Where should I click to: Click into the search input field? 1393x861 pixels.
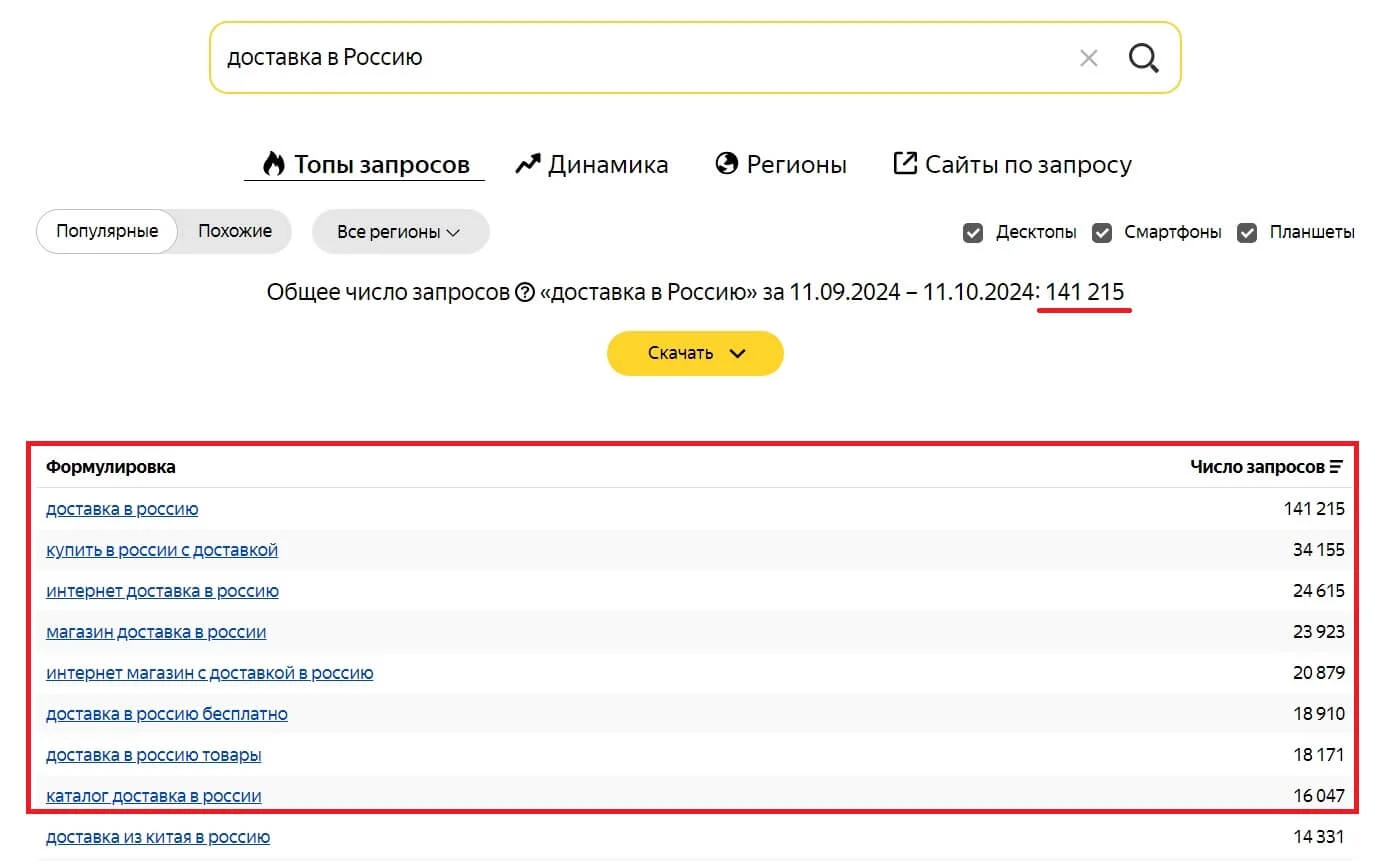(x=640, y=58)
